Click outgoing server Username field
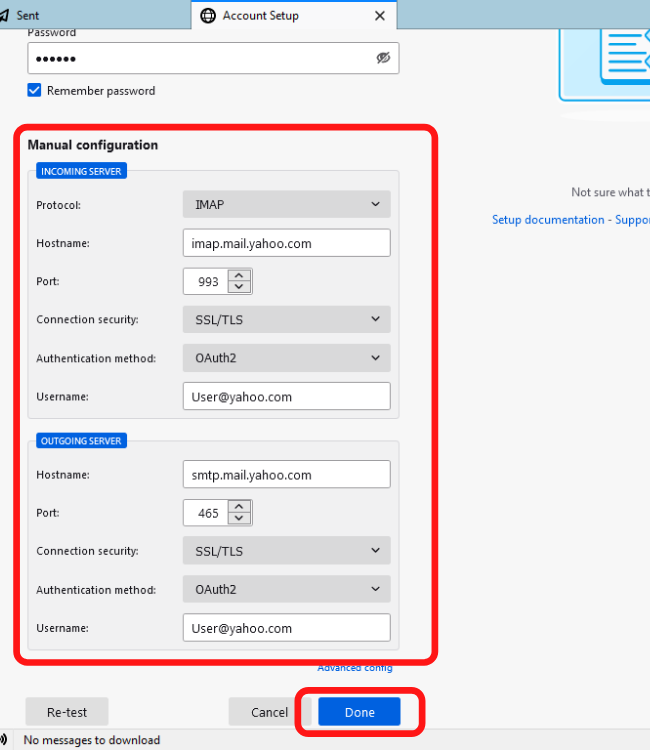 (286, 628)
